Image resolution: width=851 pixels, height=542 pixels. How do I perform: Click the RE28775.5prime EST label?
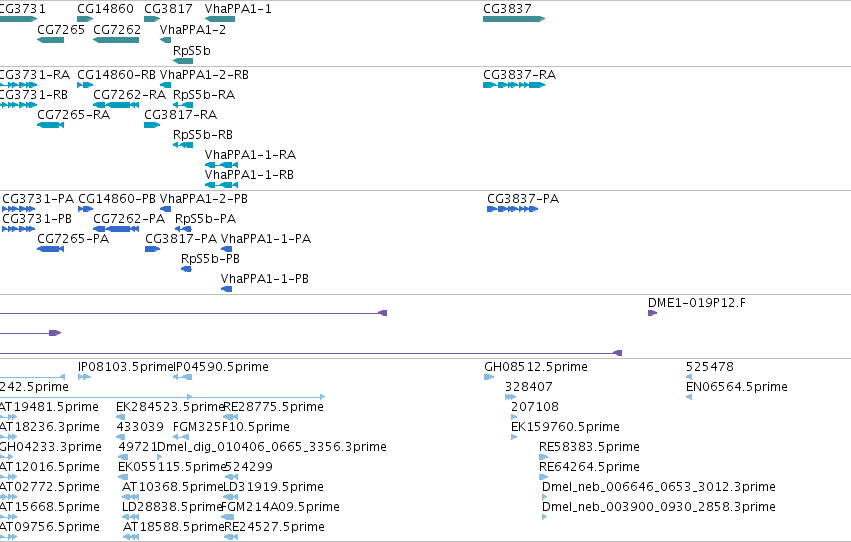coord(274,407)
